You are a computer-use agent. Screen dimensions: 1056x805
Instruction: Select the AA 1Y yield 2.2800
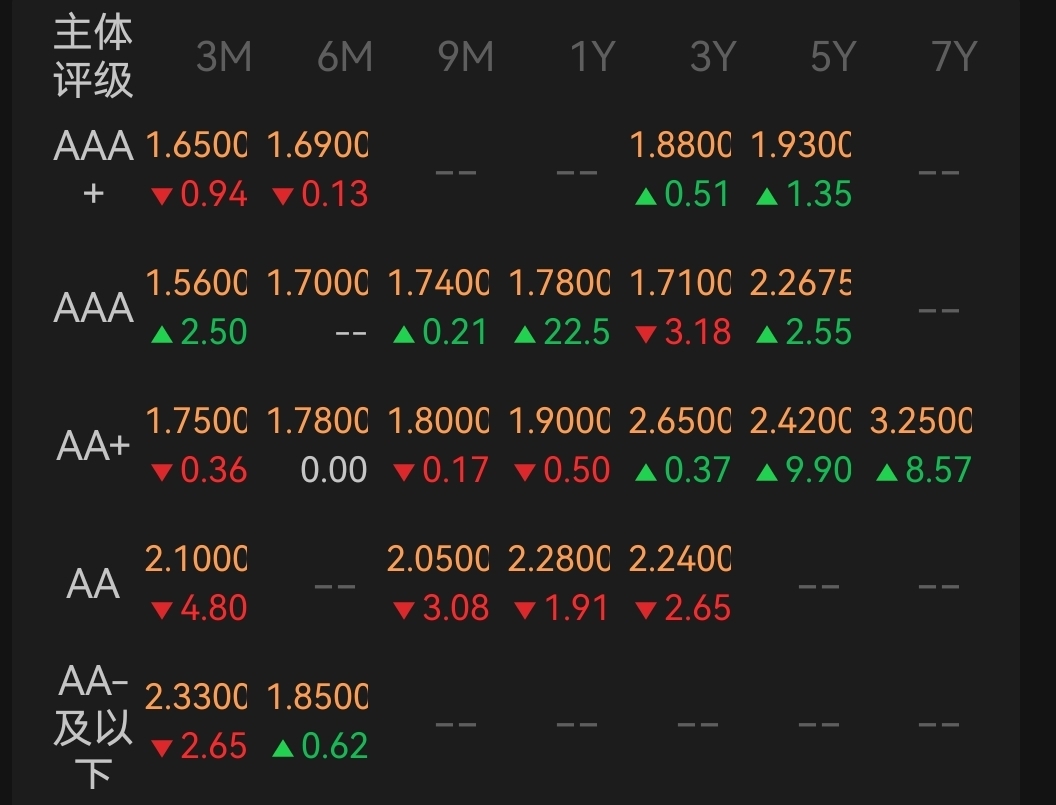point(558,560)
